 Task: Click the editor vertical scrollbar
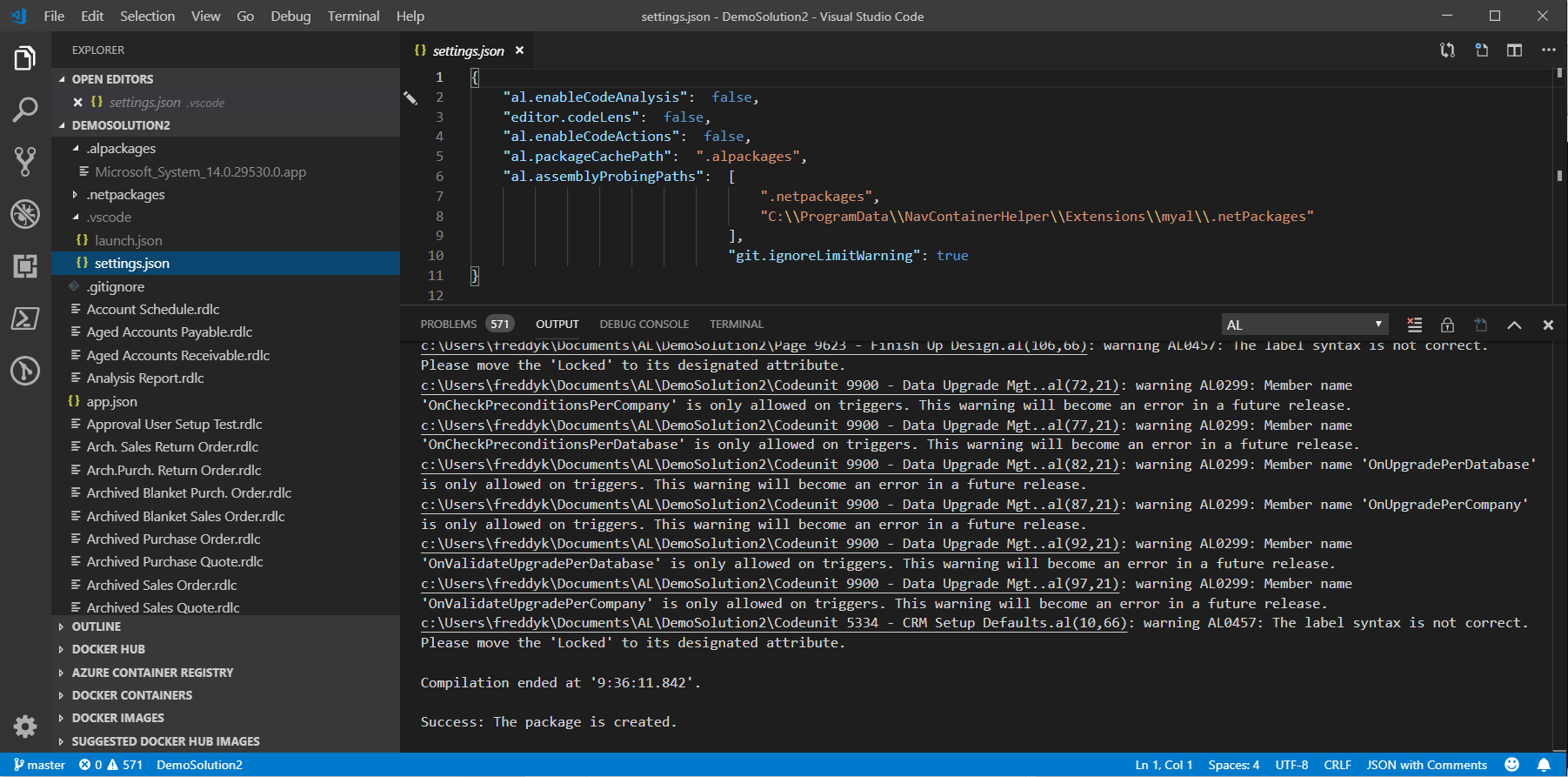click(x=1558, y=186)
